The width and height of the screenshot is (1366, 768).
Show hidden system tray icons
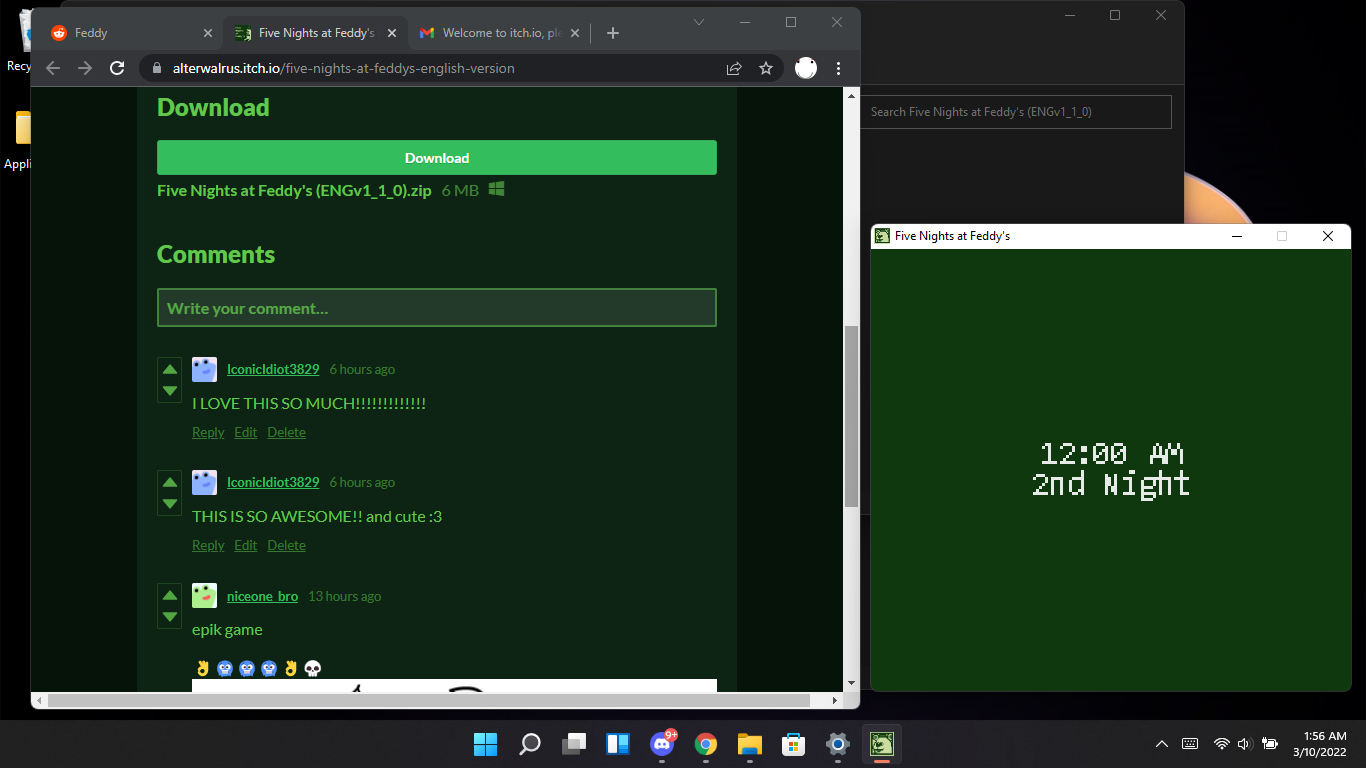[x=1161, y=744]
